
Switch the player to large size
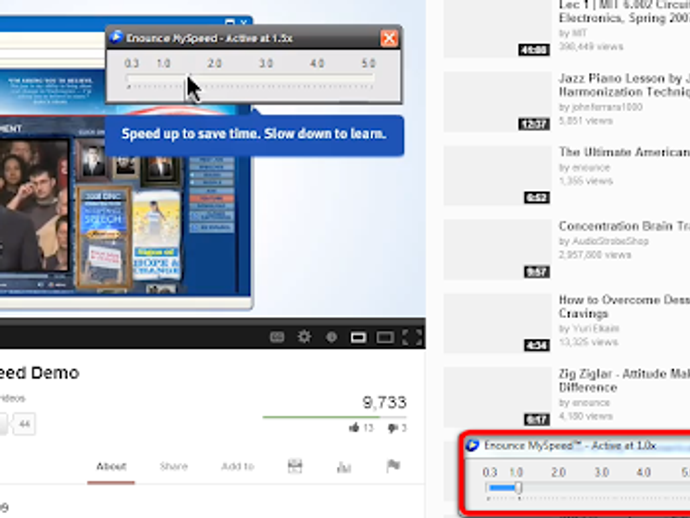pos(385,338)
